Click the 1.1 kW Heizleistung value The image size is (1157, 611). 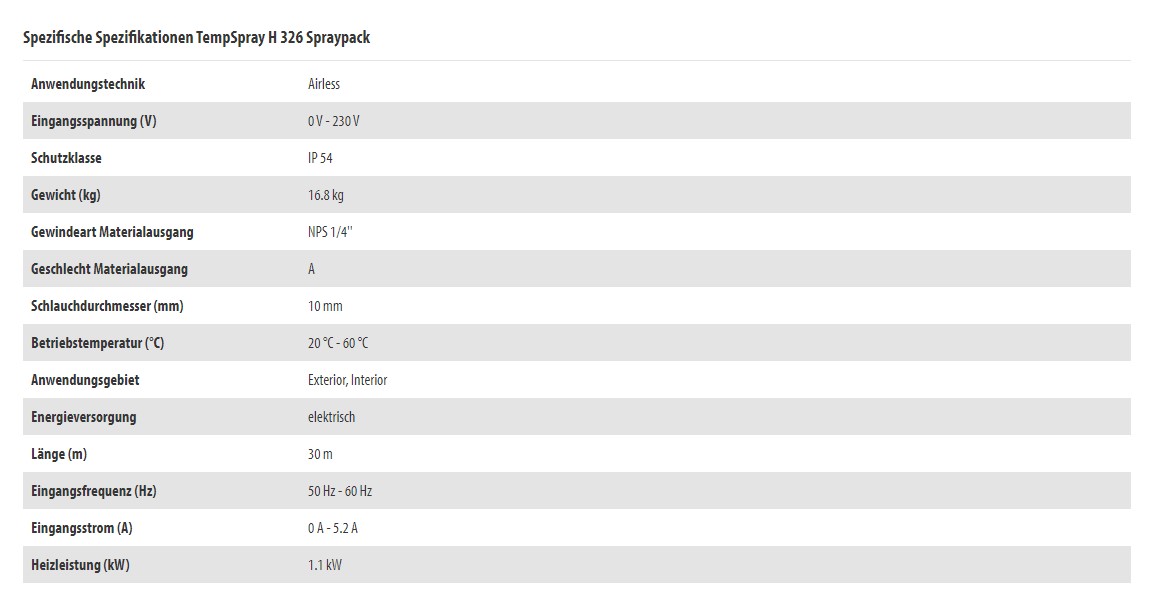click(x=325, y=565)
